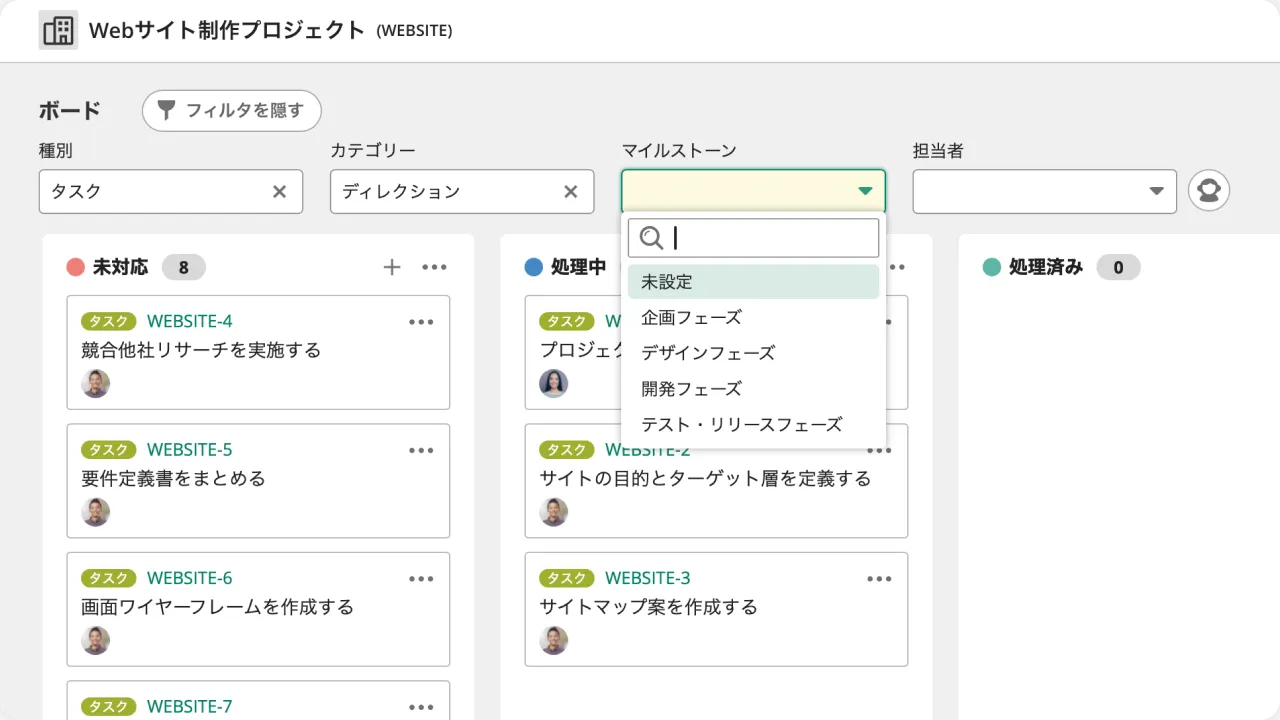1280x720 pixels.
Task: Click タスク tag on WEBSITE-6 card
Action: 109,578
